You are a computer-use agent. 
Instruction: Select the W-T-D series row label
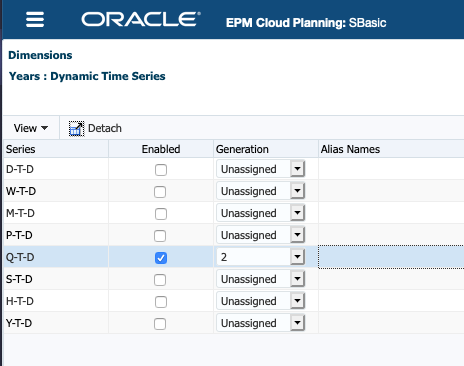[x=21, y=191]
